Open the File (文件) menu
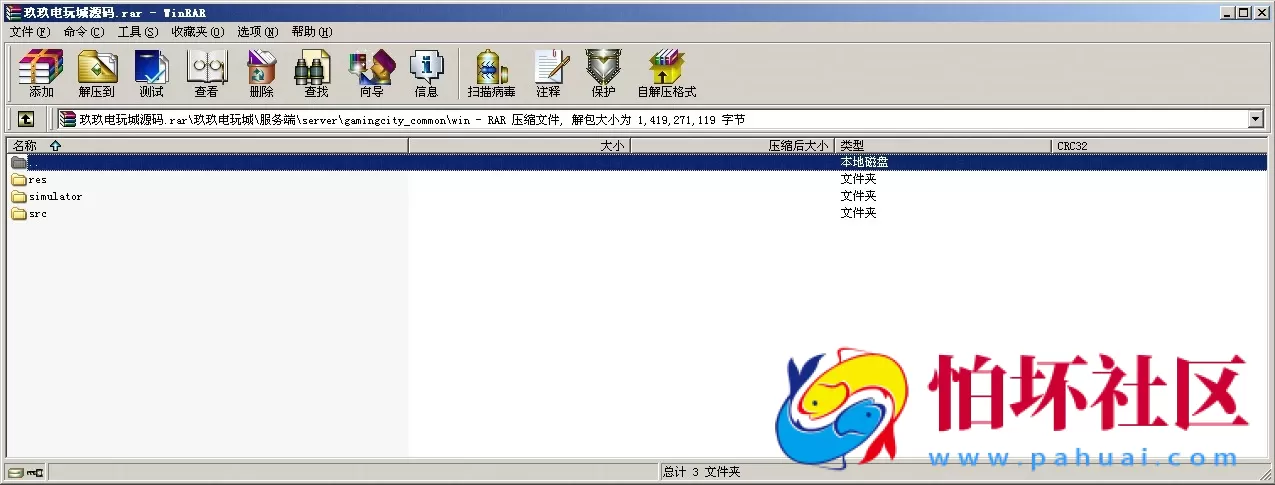Viewport: 1275px width, 485px height. click(29, 32)
